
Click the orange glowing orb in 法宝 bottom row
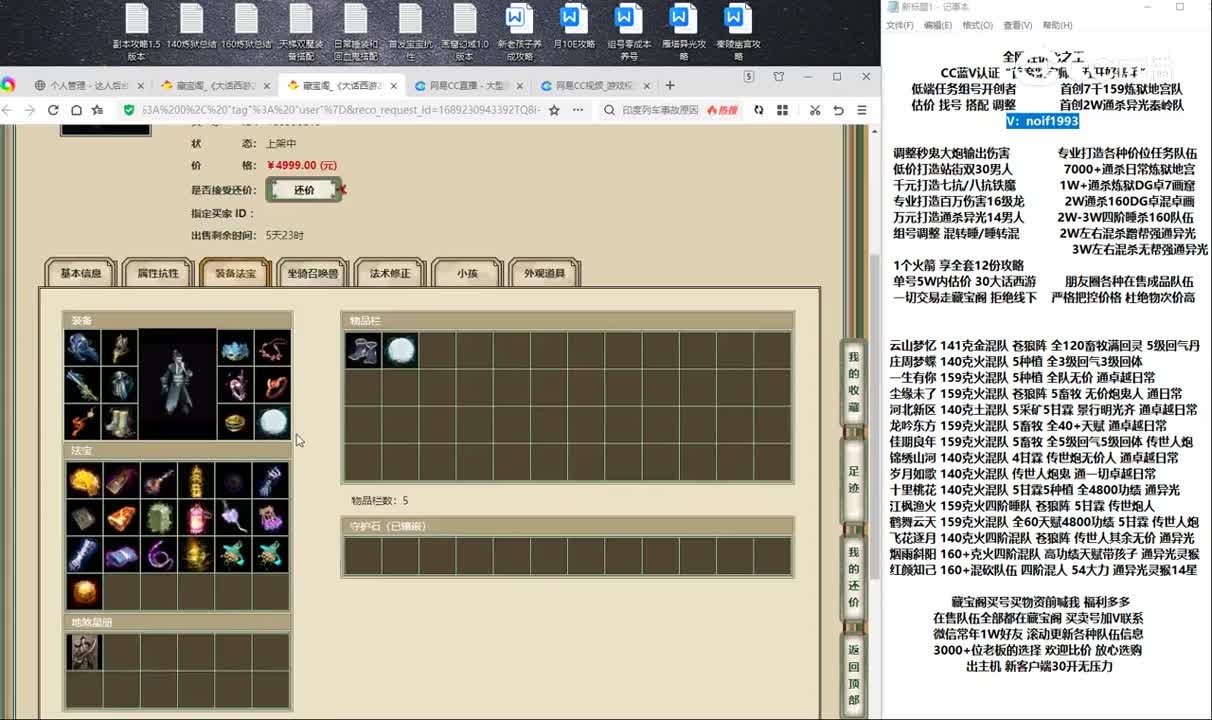(x=84, y=592)
